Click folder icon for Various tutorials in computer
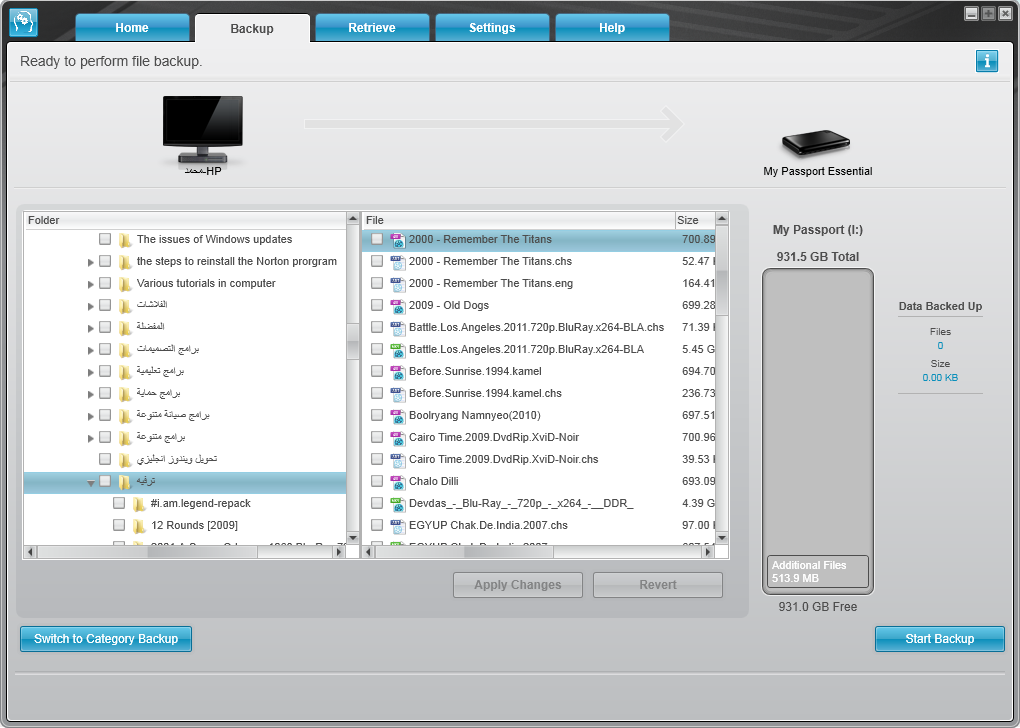1020x728 pixels. tap(125, 284)
